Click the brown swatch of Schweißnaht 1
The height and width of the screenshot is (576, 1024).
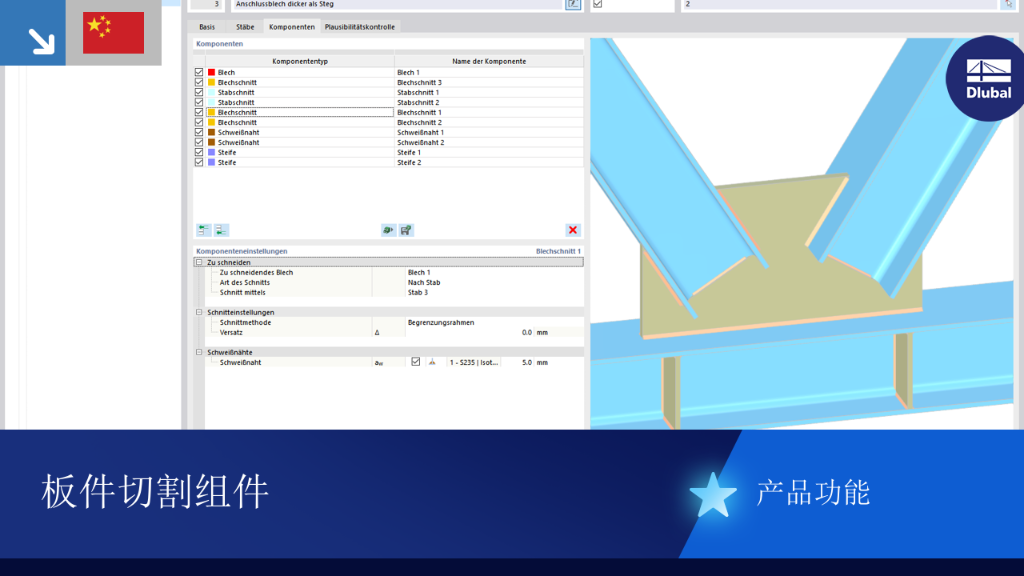click(x=212, y=132)
